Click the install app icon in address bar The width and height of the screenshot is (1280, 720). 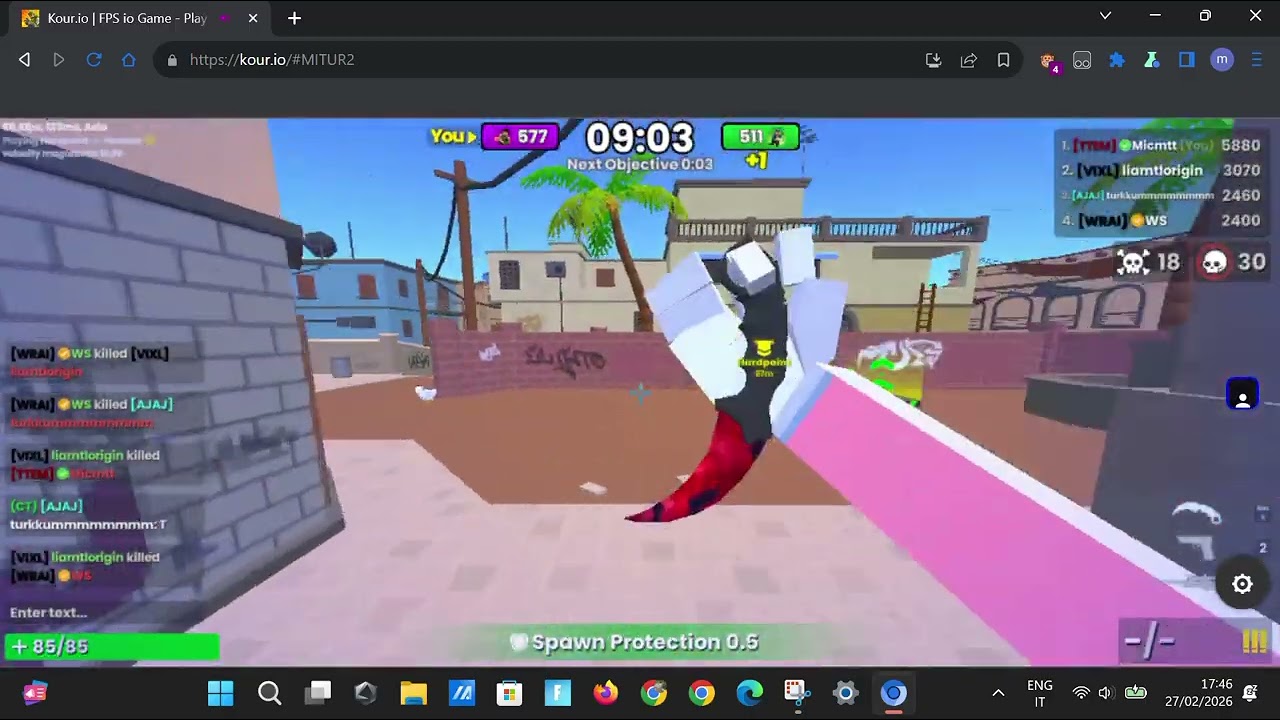(934, 60)
